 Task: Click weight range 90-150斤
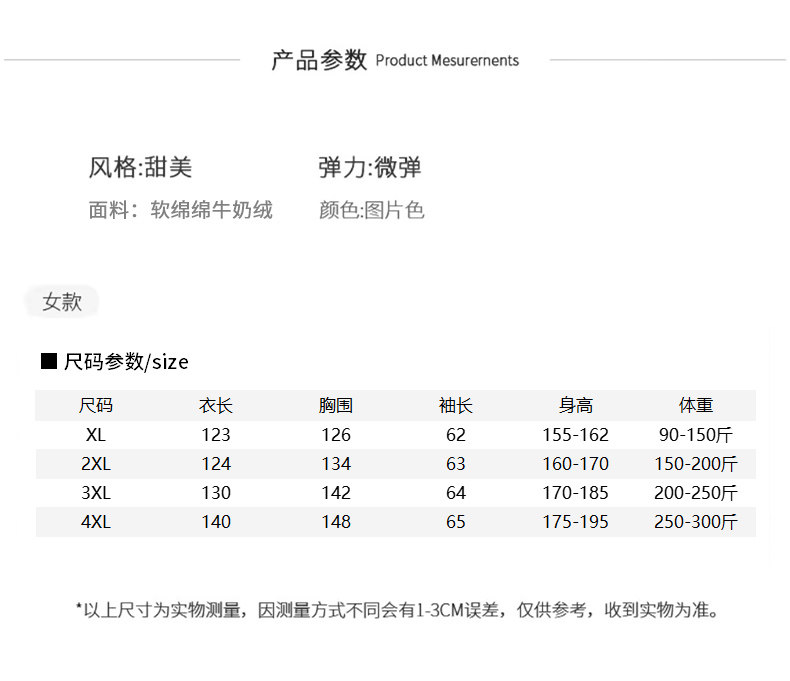tap(696, 435)
